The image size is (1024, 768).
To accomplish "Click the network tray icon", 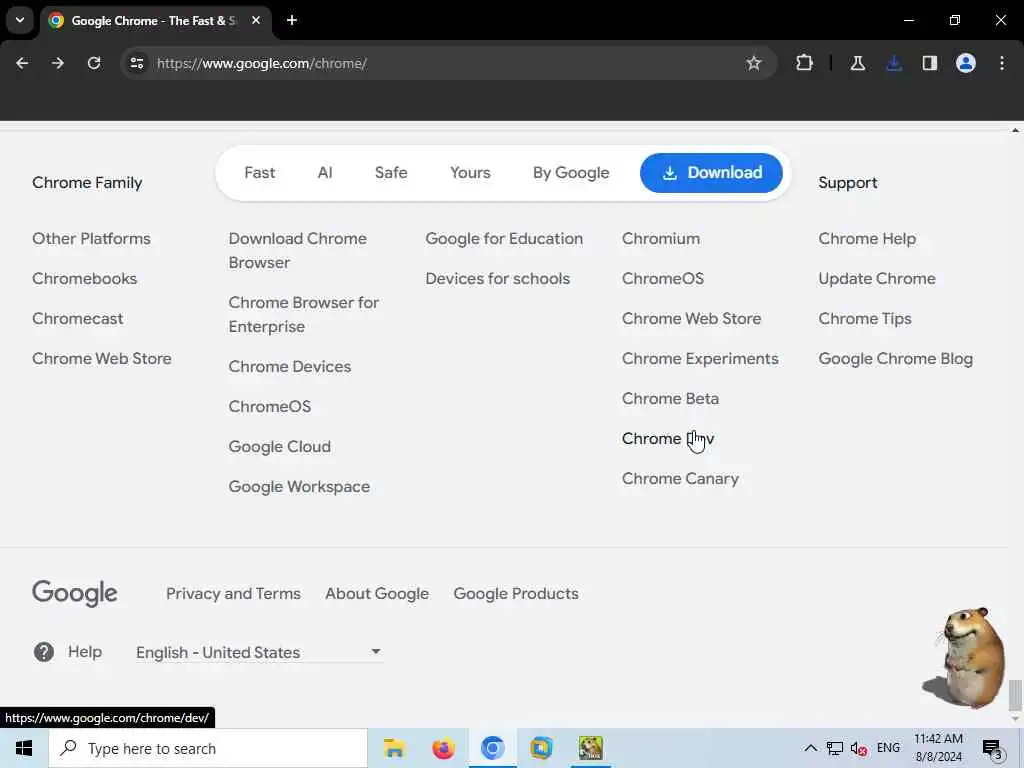I will click(x=835, y=748).
